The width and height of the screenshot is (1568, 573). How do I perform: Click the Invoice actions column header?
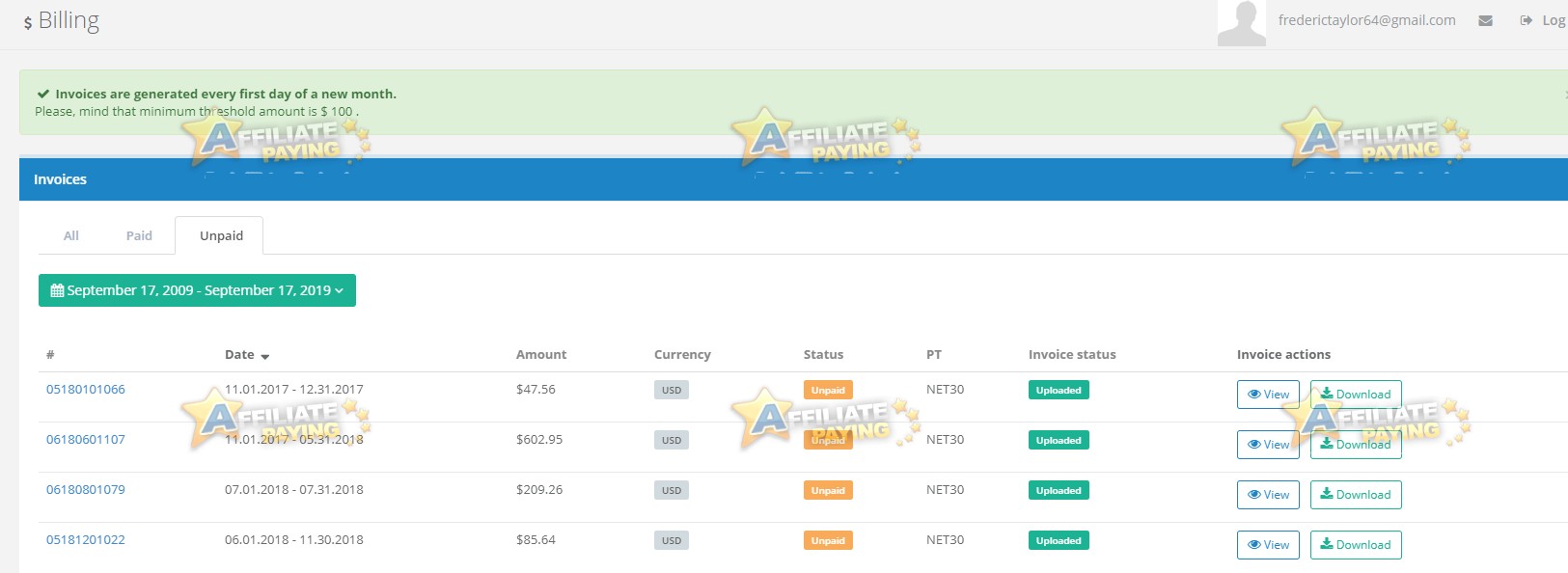click(1283, 355)
